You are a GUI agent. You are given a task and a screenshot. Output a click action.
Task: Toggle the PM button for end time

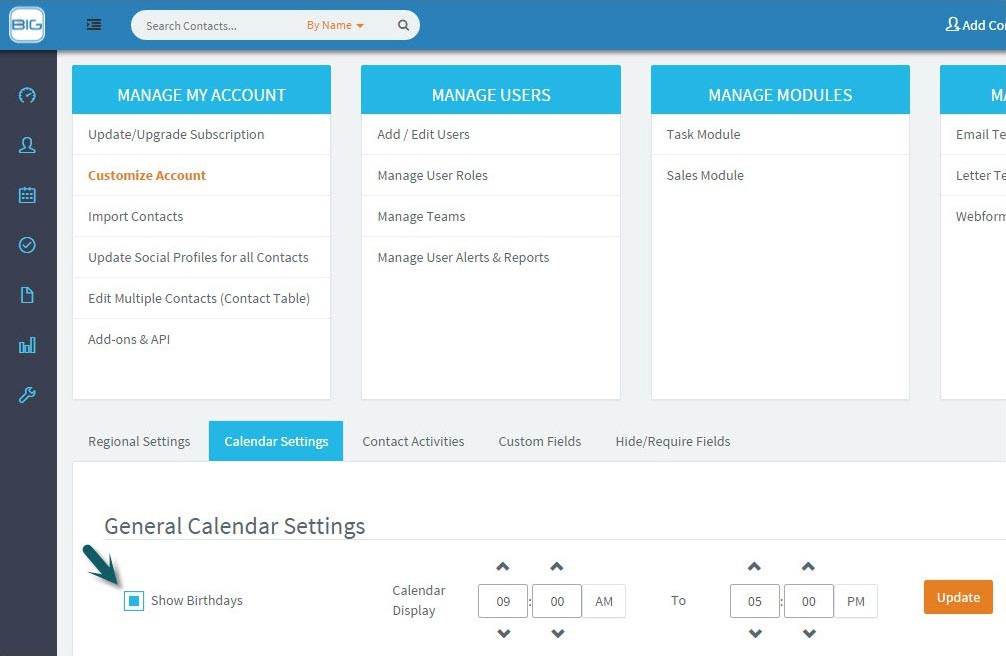pyautogui.click(x=856, y=601)
